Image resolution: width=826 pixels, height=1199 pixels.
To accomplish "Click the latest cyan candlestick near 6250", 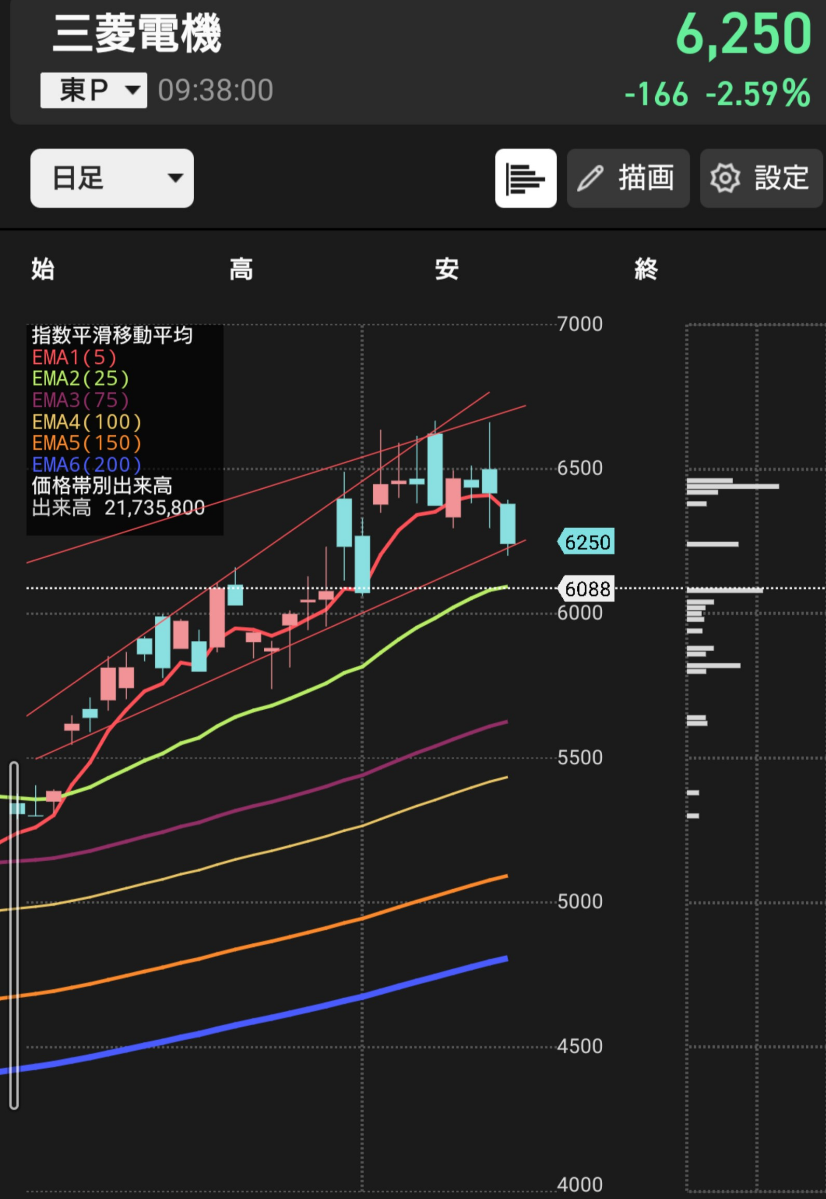I will [x=508, y=525].
